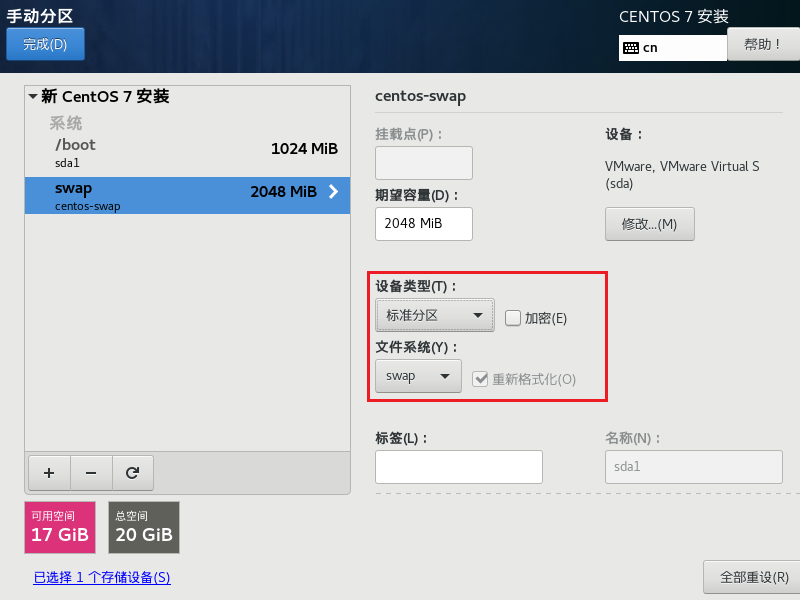The image size is (800, 600).
Task: Click the 期望容量 field showing 2048 MiB
Action: point(424,224)
